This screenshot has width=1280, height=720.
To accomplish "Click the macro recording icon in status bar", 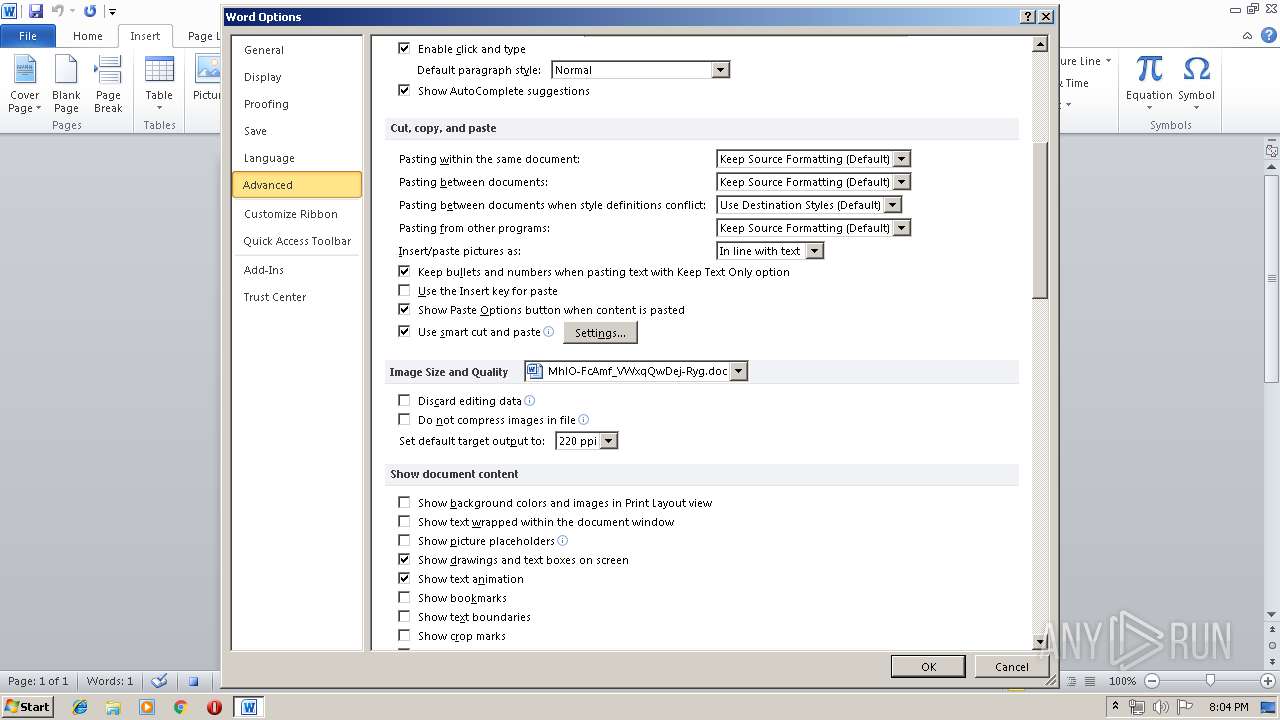I will pyautogui.click(x=194, y=681).
